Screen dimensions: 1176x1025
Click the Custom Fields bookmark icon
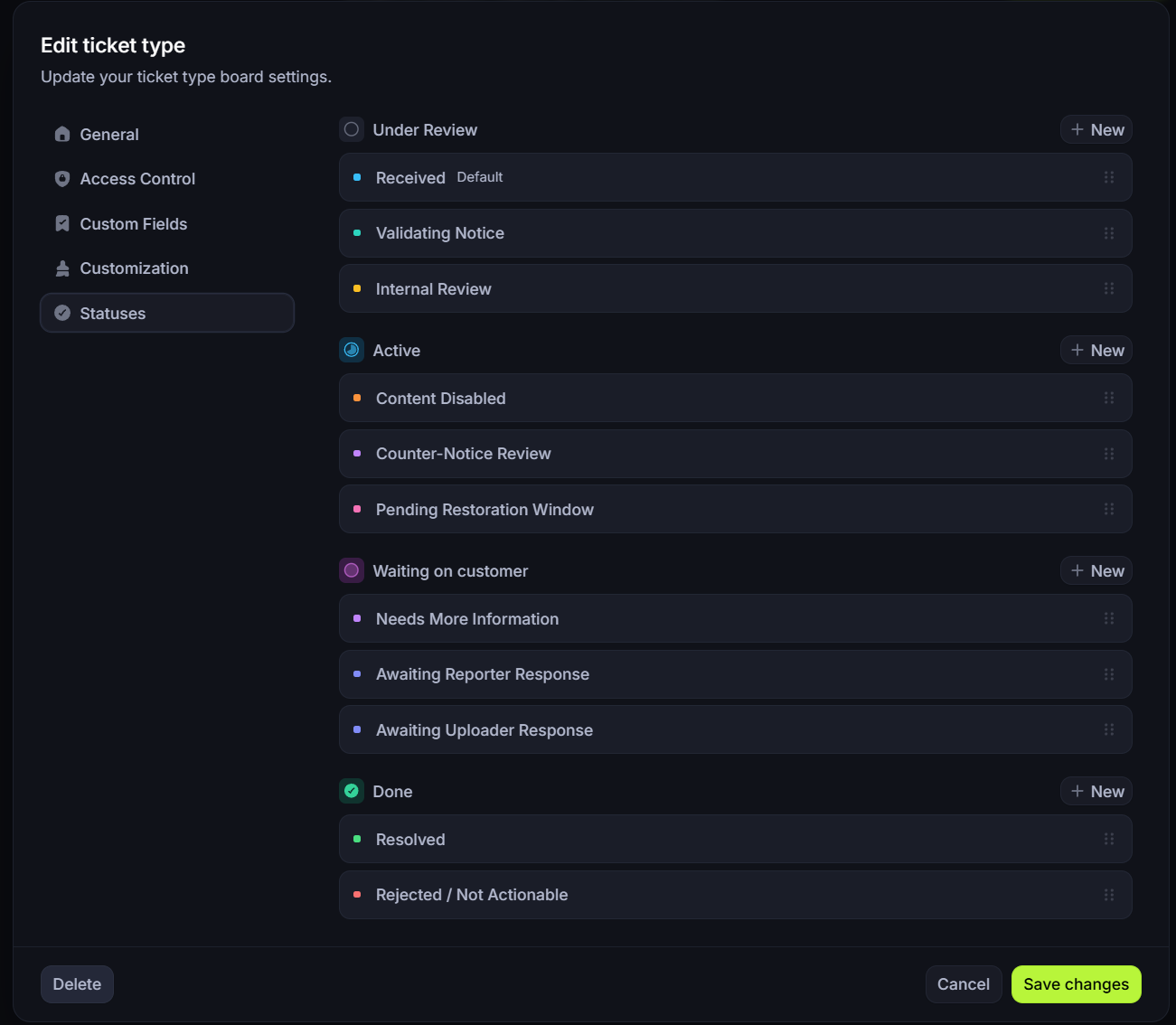pyautogui.click(x=62, y=223)
